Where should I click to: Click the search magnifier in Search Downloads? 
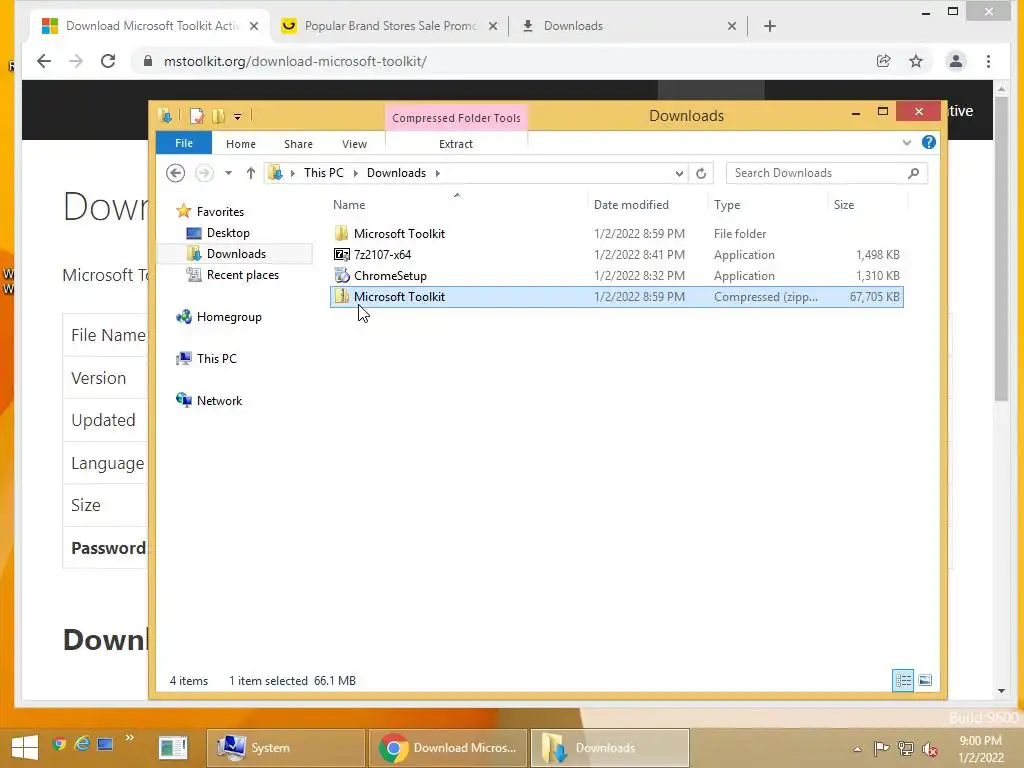(x=913, y=173)
